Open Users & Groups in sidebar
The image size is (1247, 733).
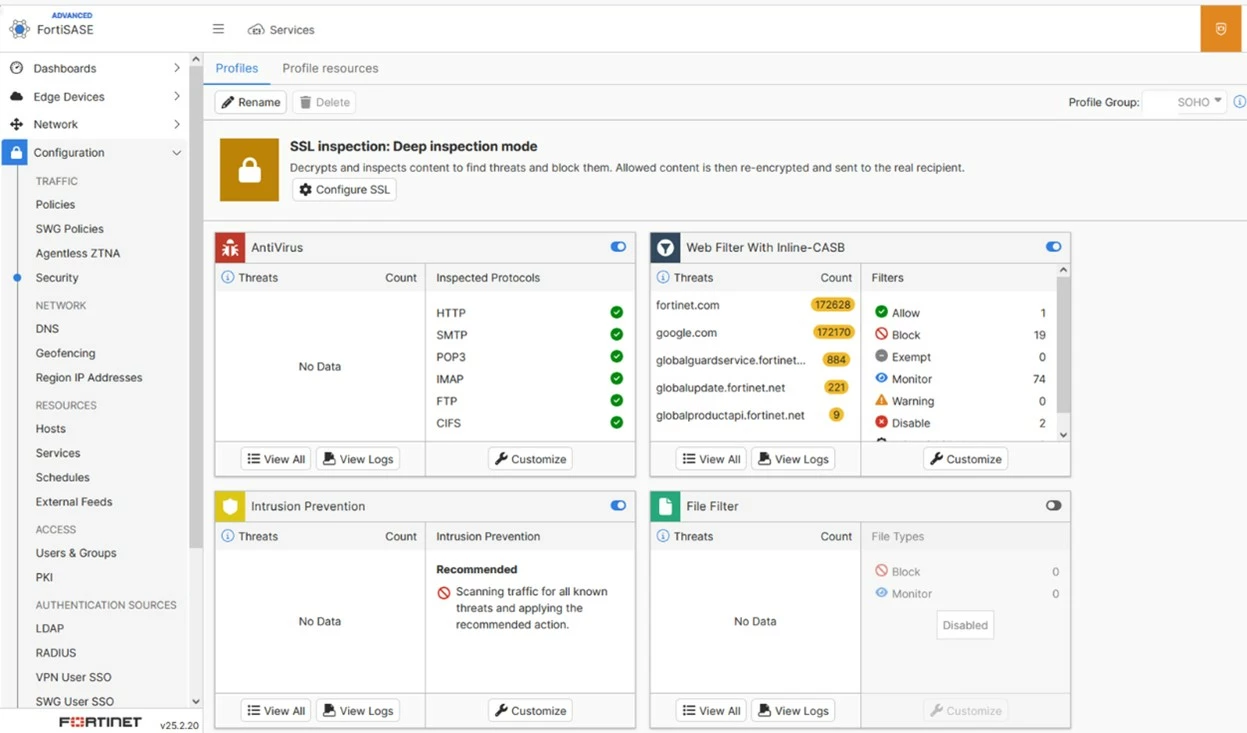coord(76,553)
